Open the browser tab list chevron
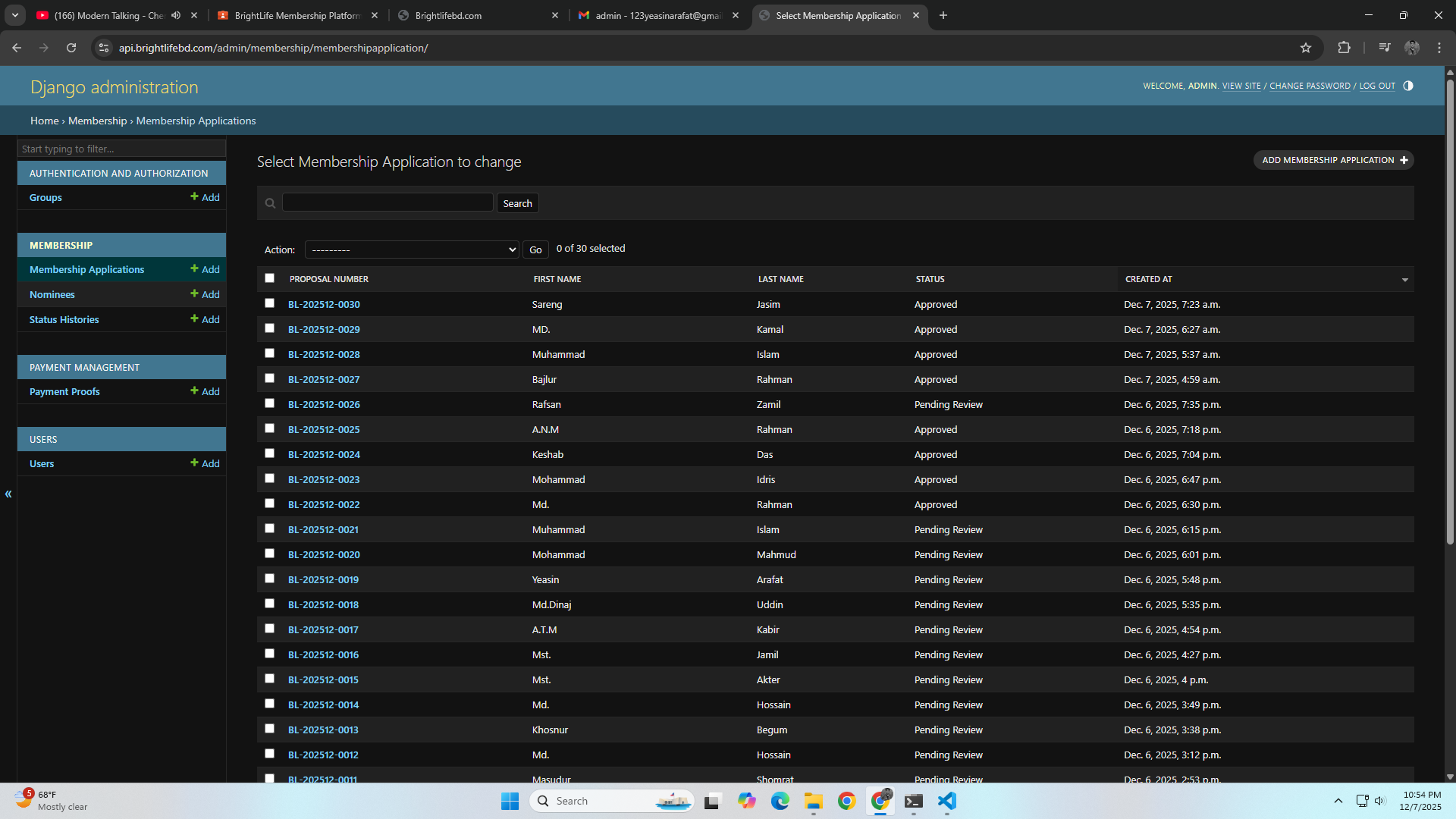The height and width of the screenshot is (819, 1456). 14,15
